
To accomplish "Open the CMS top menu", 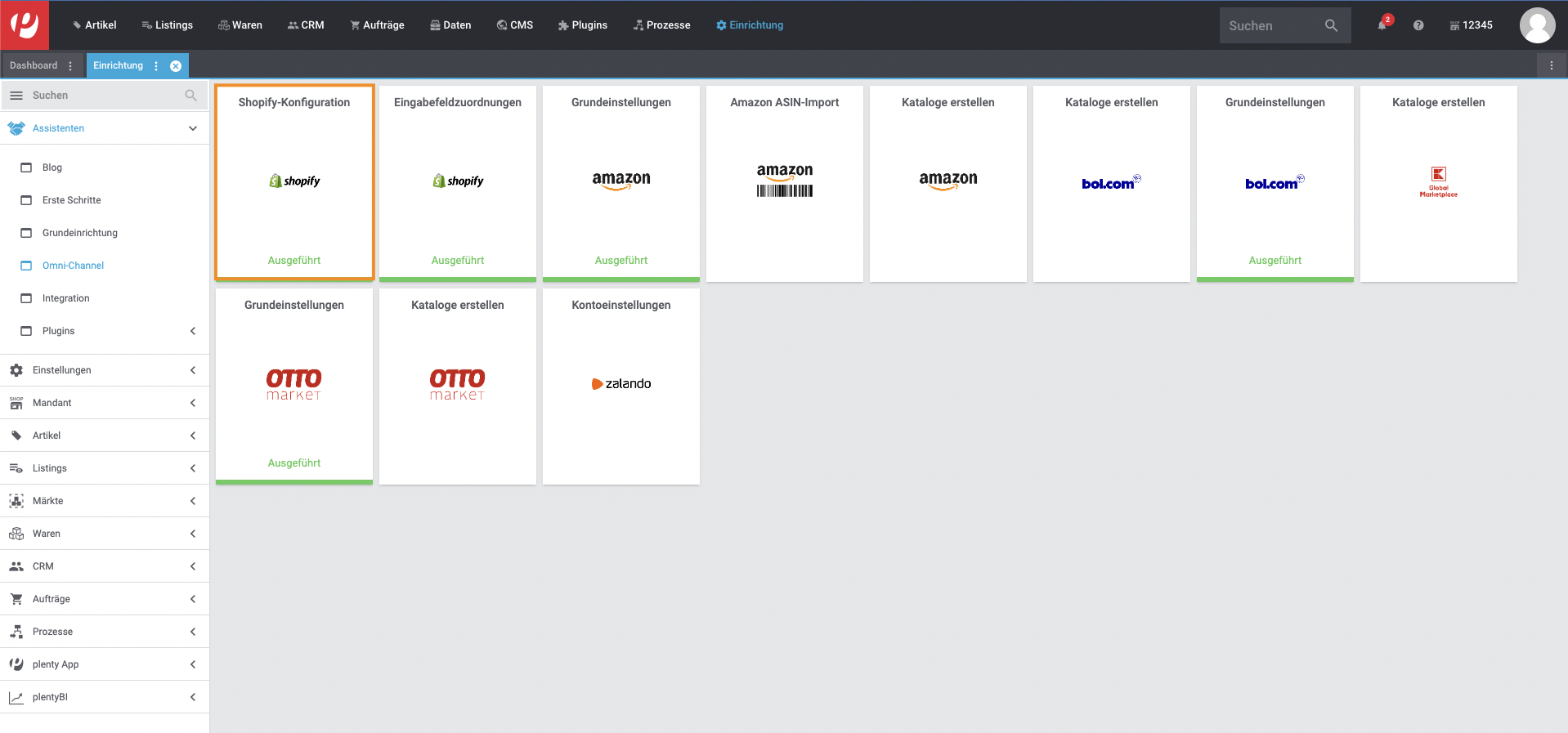I will click(515, 25).
